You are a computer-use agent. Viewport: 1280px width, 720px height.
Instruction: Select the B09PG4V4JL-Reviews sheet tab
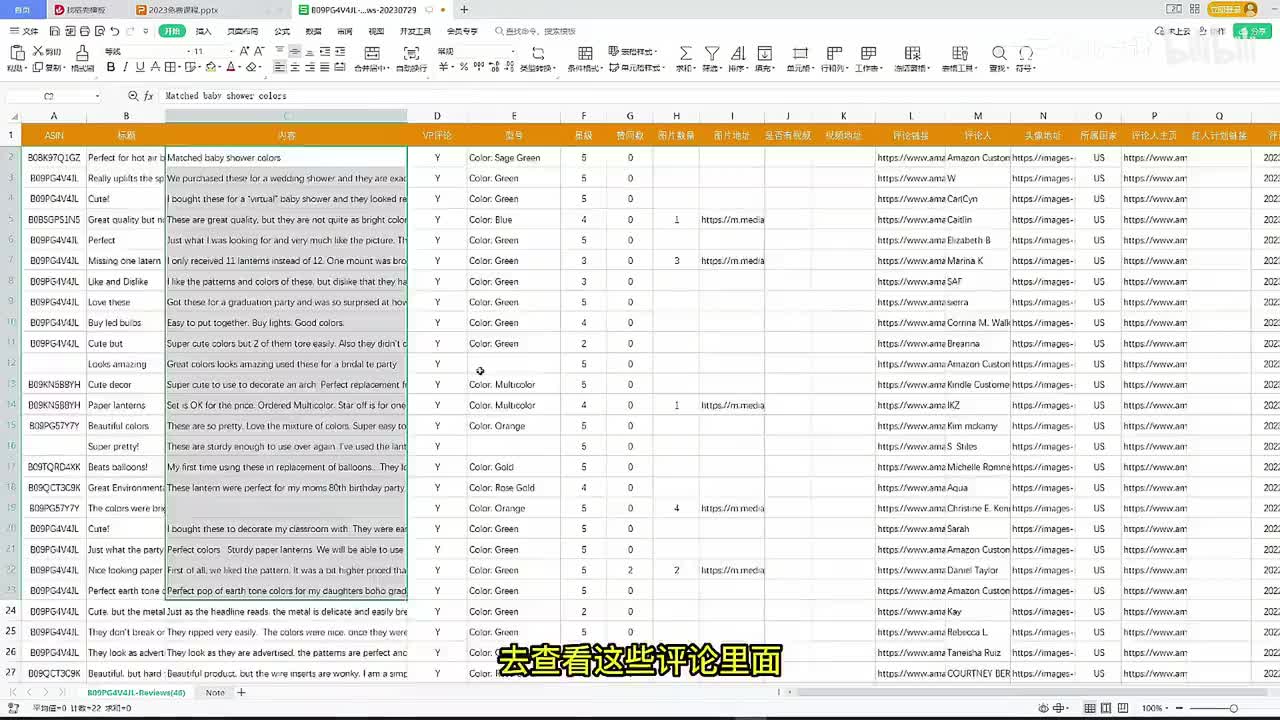136,692
